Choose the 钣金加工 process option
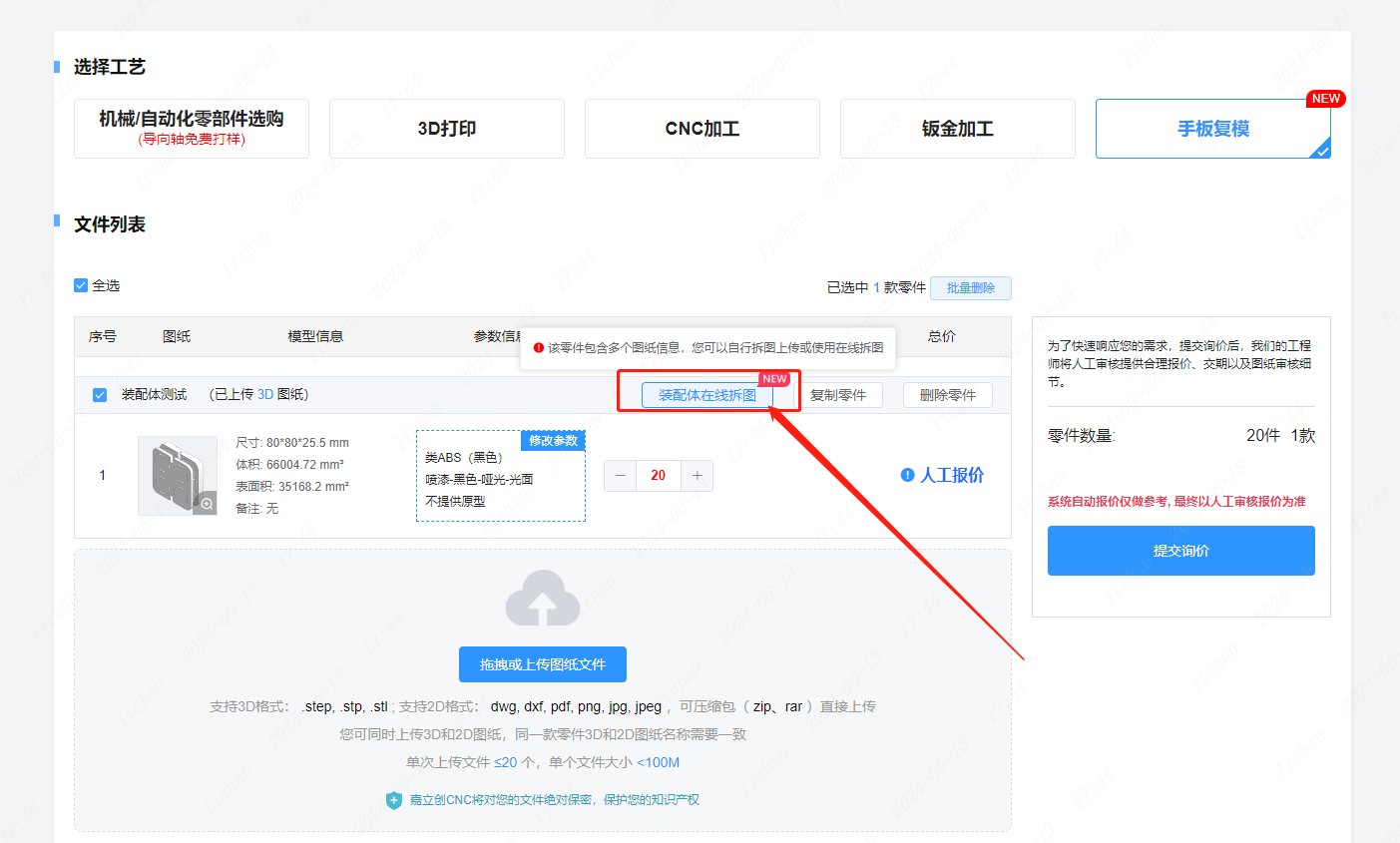1400x843 pixels. coord(957,129)
